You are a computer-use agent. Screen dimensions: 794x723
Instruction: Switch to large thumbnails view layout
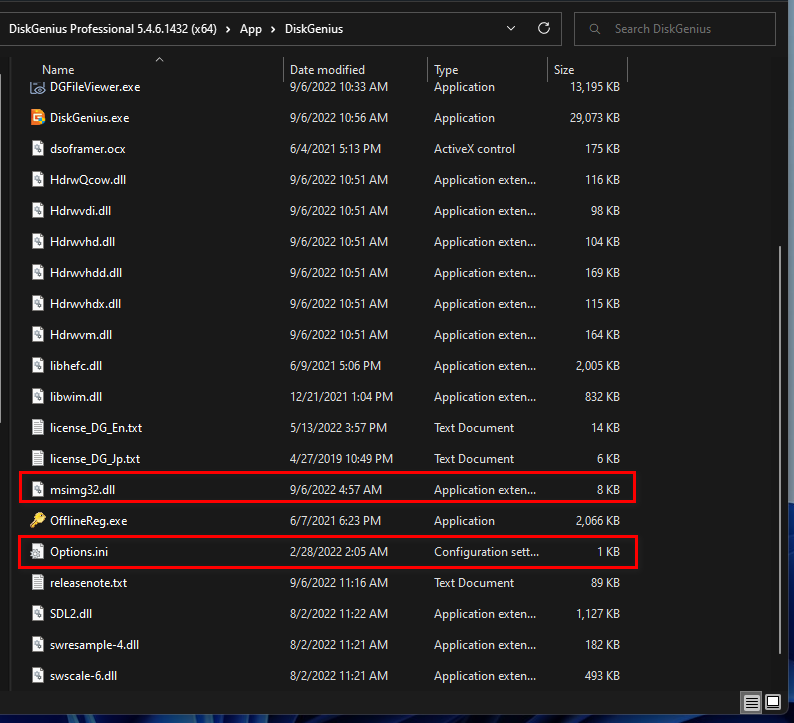[x=773, y=702]
